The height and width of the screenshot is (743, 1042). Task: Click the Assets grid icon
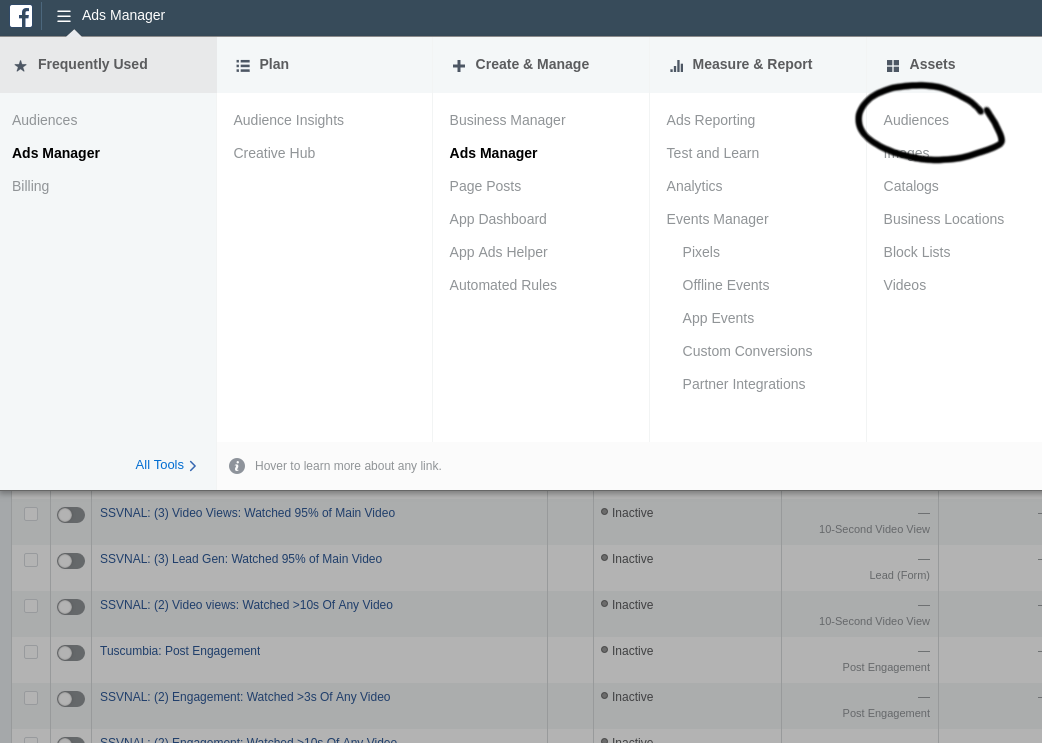point(893,66)
